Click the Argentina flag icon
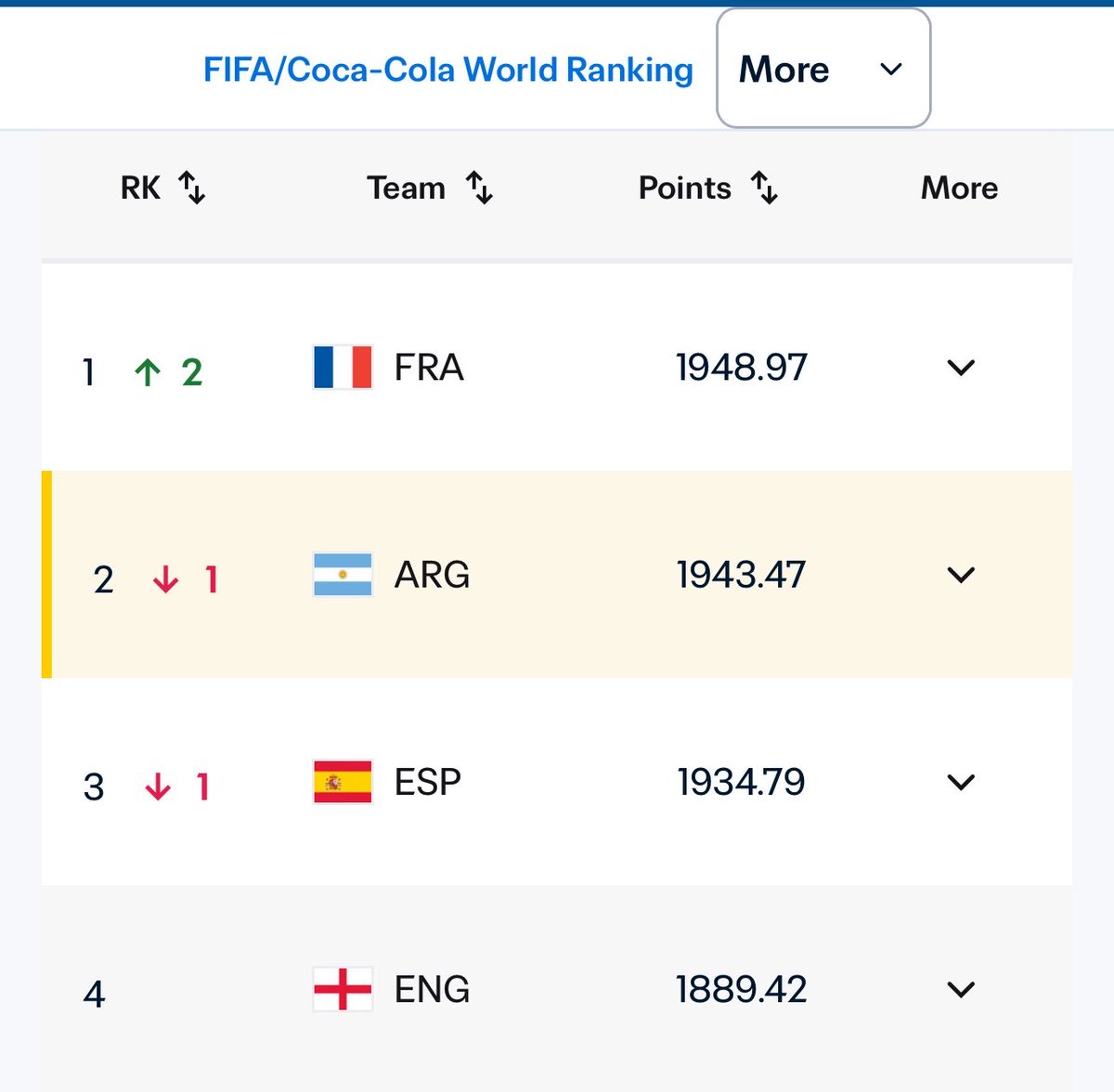Viewport: 1114px width, 1092px height. coord(343,575)
